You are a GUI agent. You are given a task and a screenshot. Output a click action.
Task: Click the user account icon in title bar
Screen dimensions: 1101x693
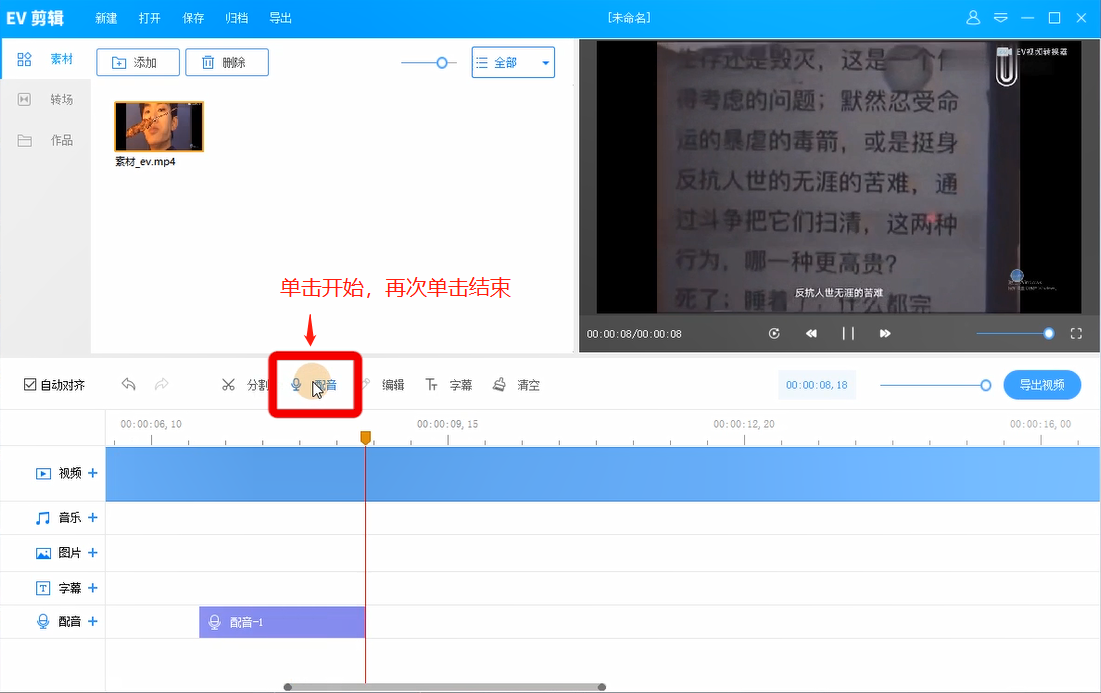click(973, 18)
